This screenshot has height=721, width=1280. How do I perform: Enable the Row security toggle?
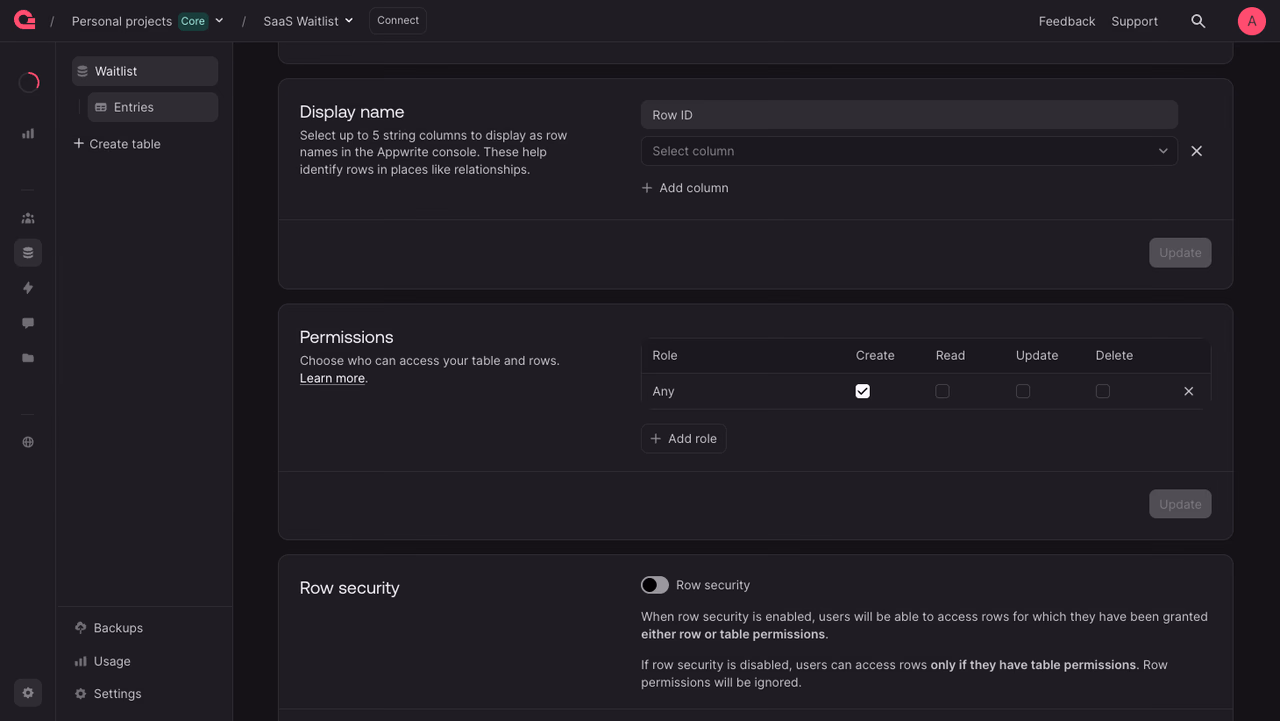coord(655,585)
